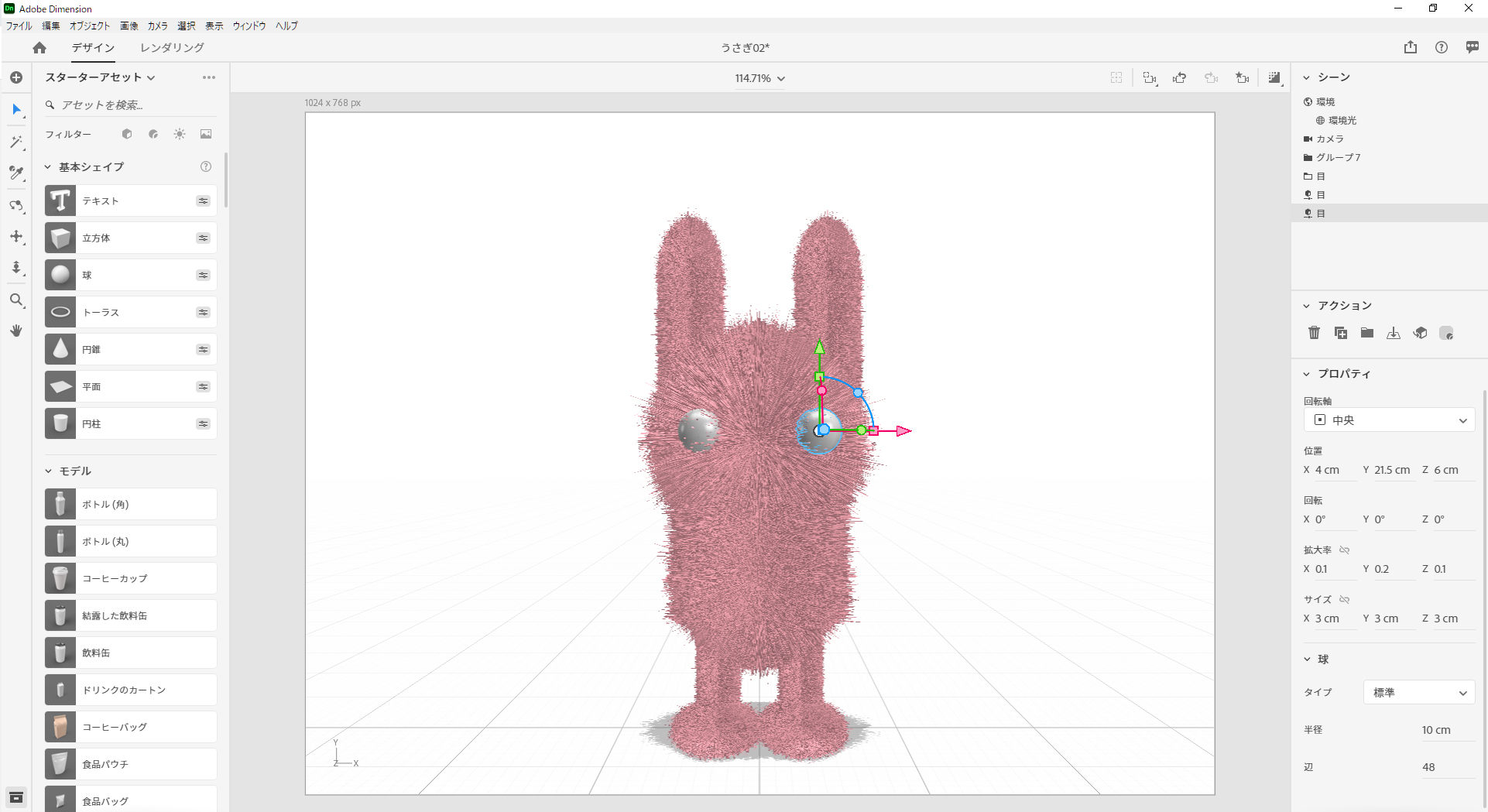This screenshot has height=812, width=1488.
Task: Toggle the サイズ proportion link icon
Action: click(1345, 600)
